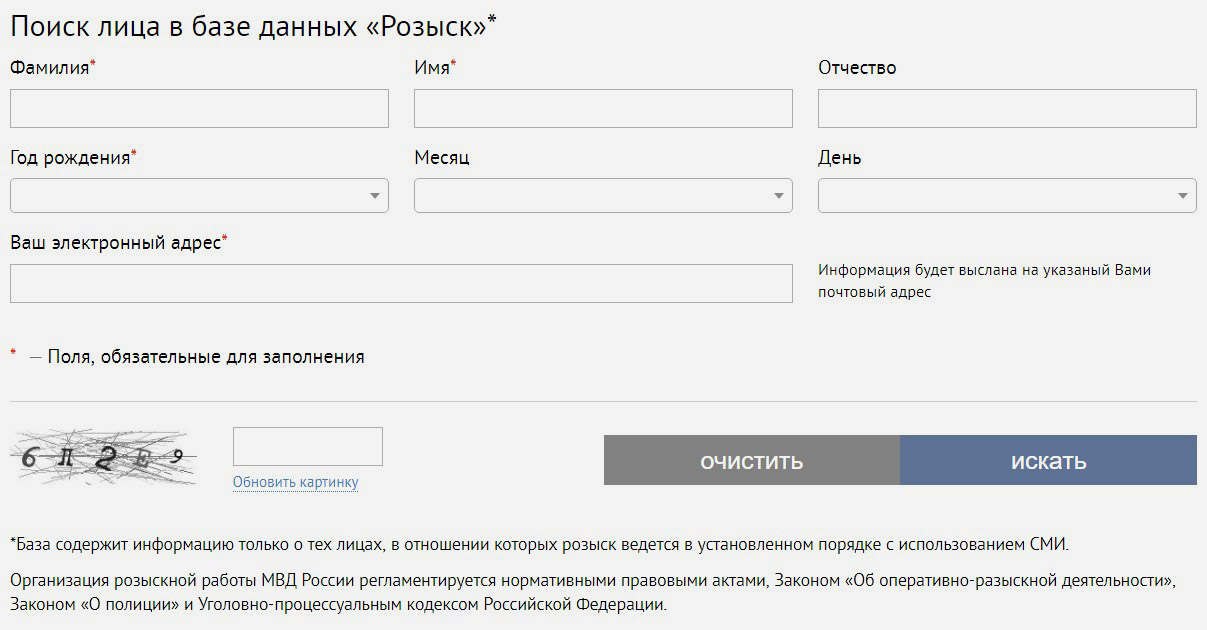
Task: Expand the Месяц dropdown list
Action: click(x=603, y=195)
